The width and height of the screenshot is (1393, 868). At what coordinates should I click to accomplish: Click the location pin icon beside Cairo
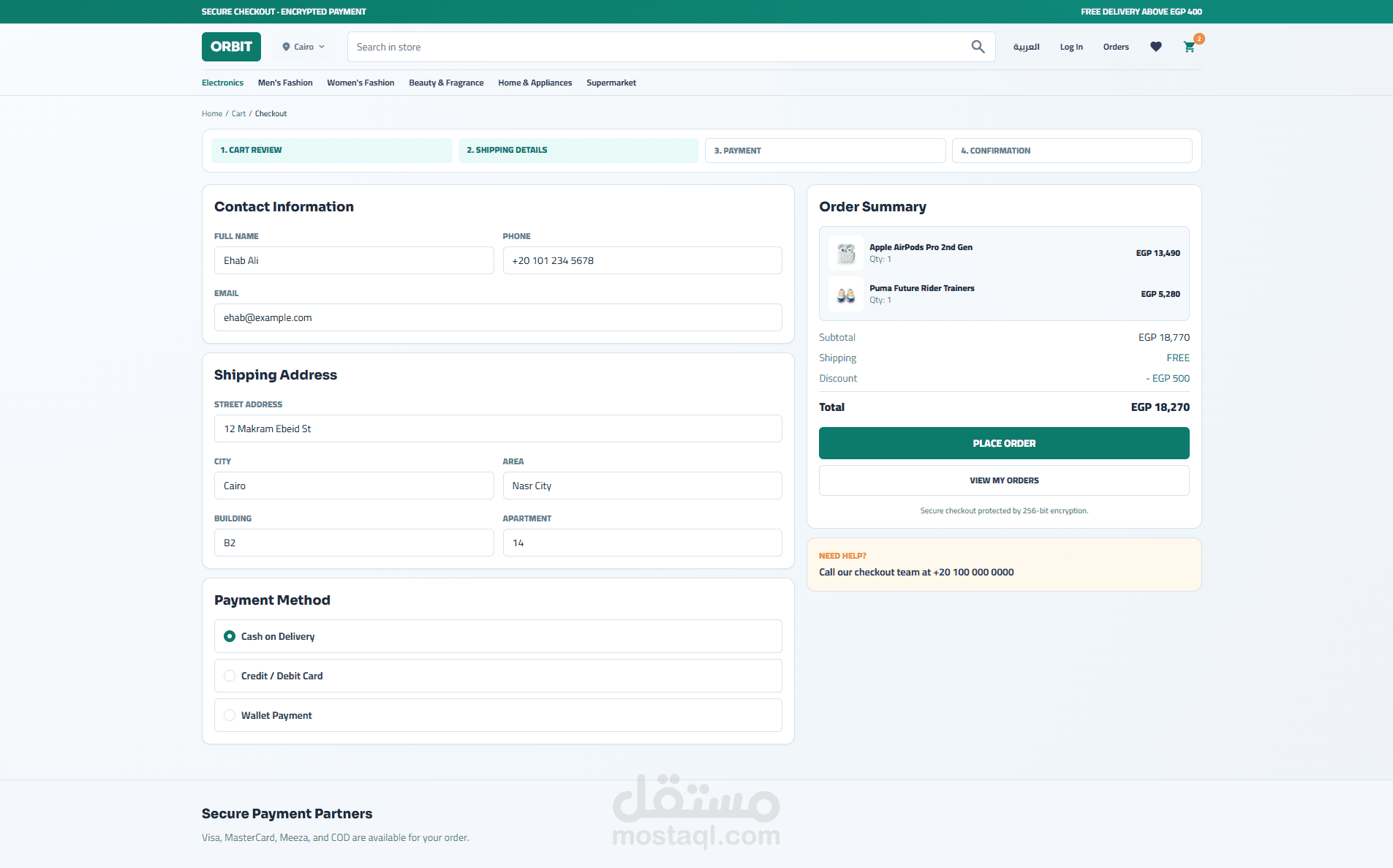click(286, 47)
